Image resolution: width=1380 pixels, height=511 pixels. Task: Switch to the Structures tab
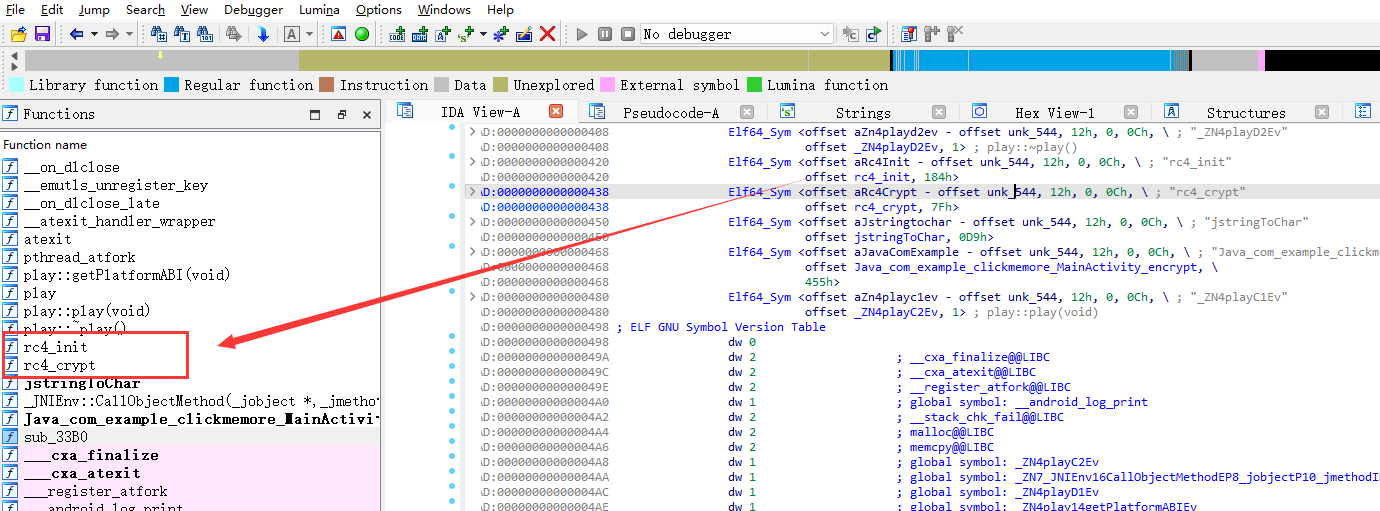(1246, 112)
